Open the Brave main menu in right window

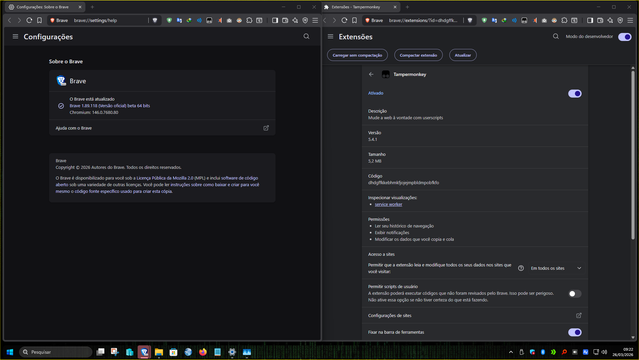[630, 20]
